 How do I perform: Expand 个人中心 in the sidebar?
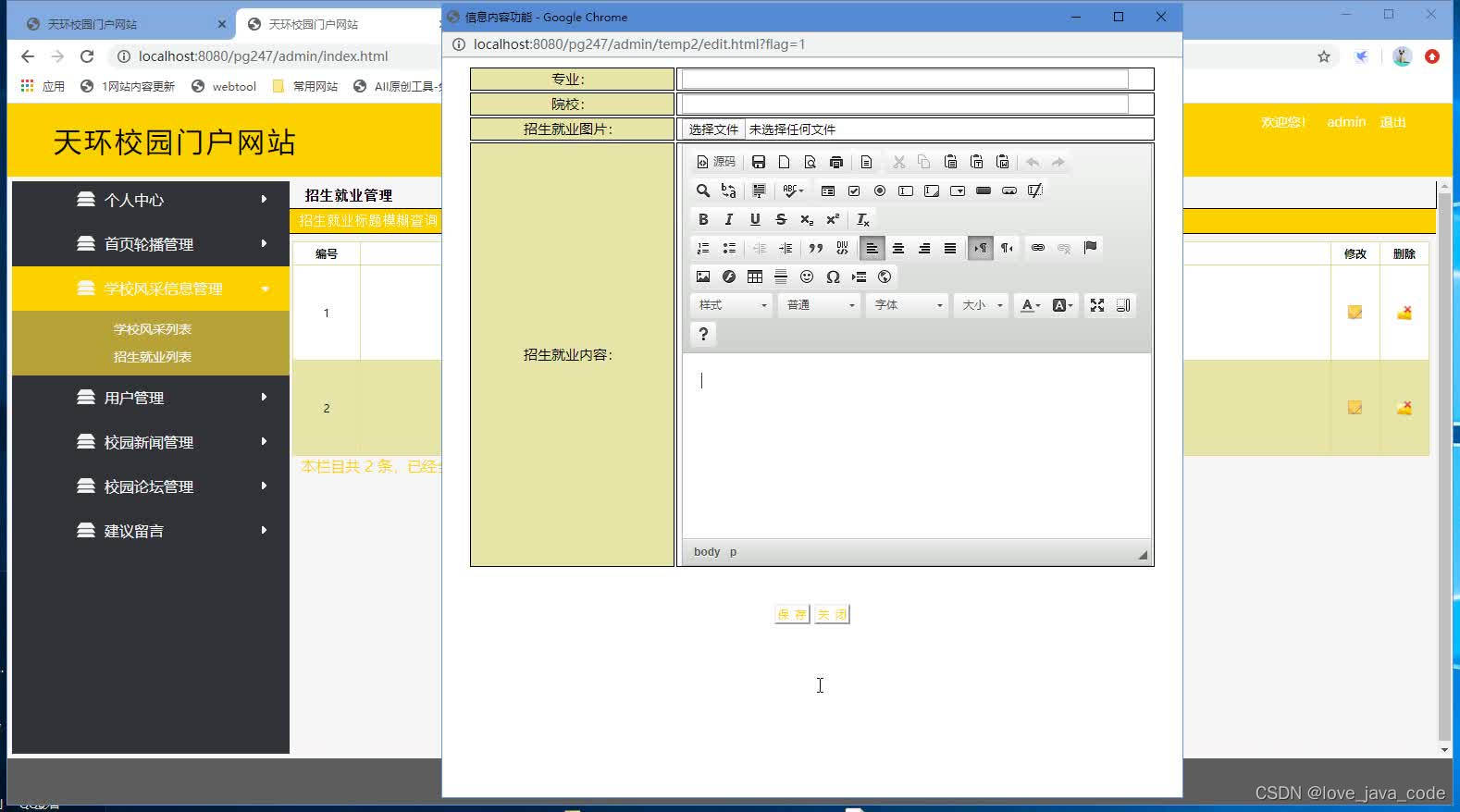click(151, 200)
